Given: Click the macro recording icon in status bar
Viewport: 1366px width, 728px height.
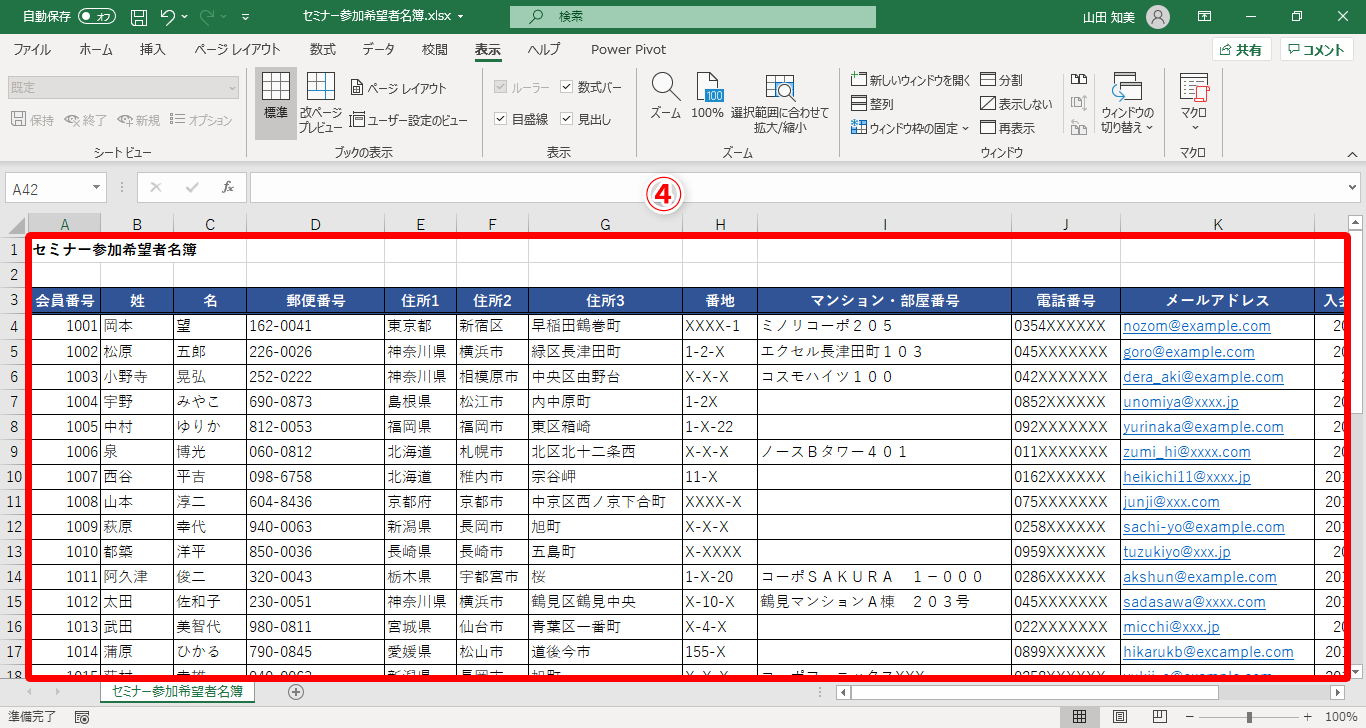Looking at the screenshot, I should pos(82,717).
